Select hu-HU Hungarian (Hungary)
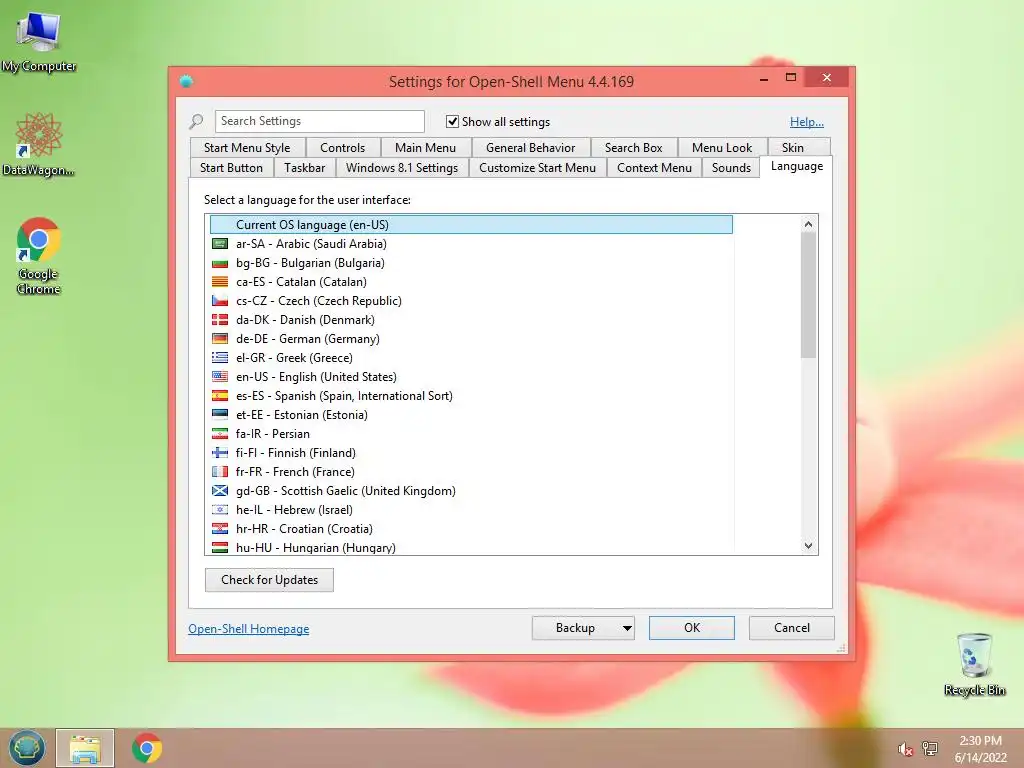The width and height of the screenshot is (1024, 768). (471, 547)
